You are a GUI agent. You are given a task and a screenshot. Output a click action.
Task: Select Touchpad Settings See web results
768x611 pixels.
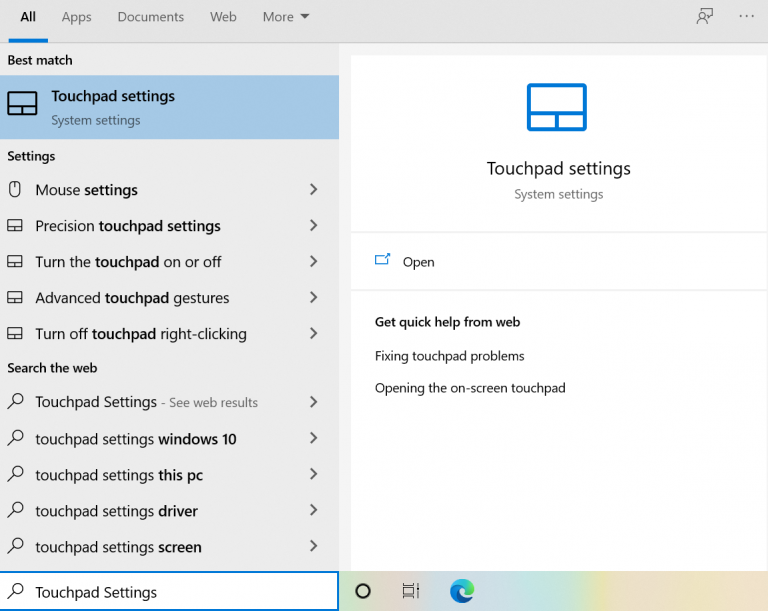pos(169,402)
